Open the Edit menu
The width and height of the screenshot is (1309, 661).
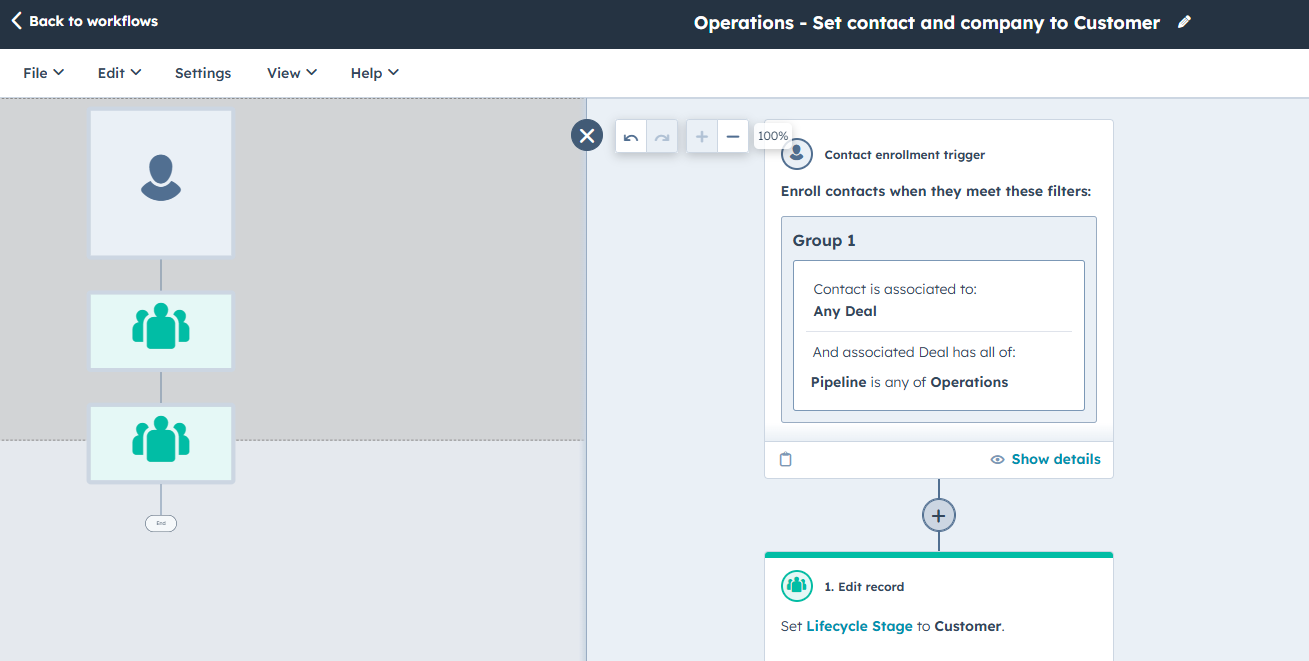click(x=119, y=73)
